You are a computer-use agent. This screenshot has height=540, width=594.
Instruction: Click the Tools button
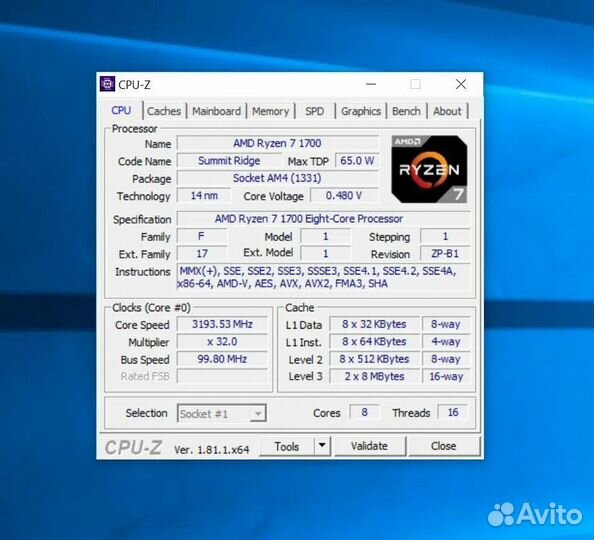[287, 446]
